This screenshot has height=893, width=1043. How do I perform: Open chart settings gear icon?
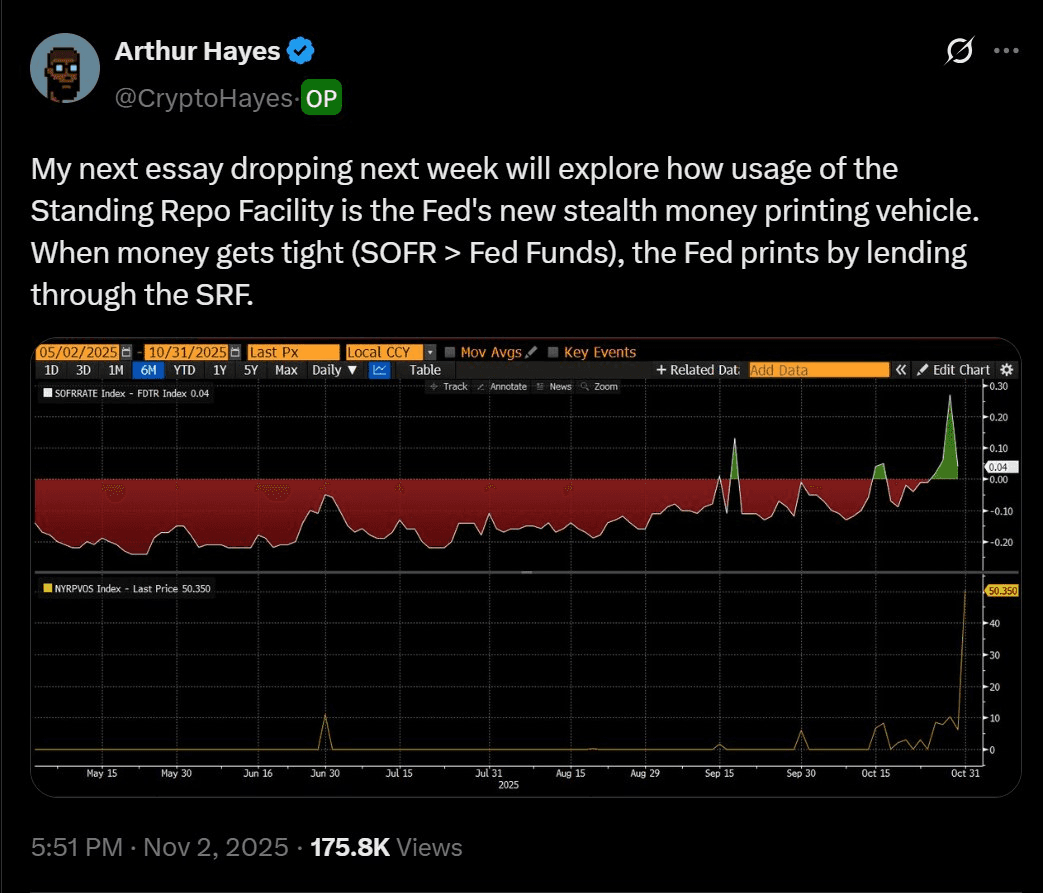[x=1006, y=370]
